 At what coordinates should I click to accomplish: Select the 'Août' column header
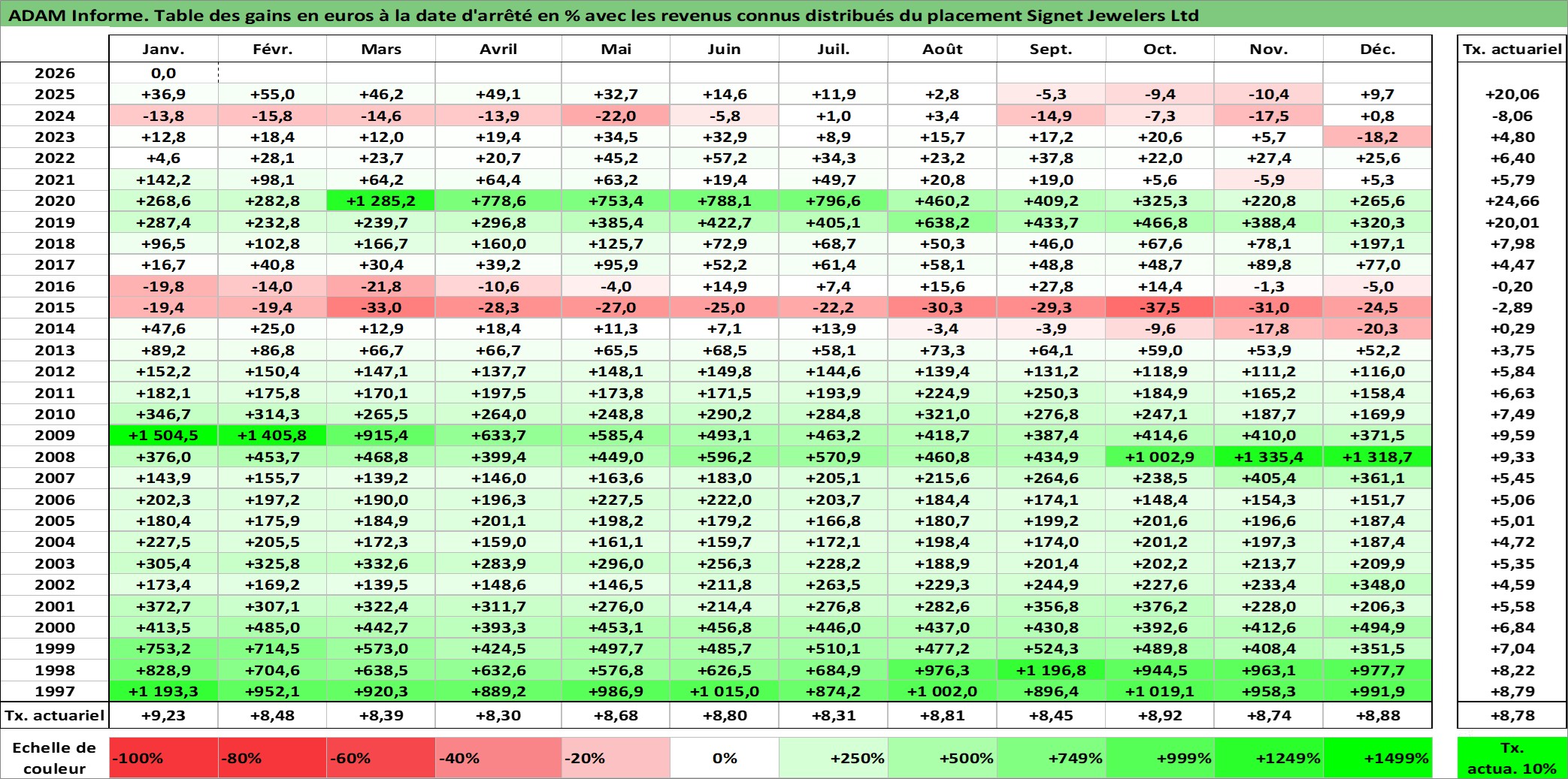[943, 49]
